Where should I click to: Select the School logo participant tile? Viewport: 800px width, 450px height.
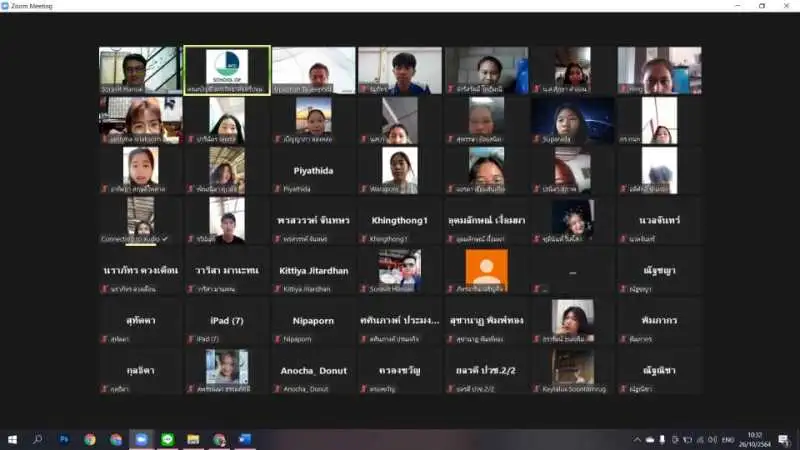pyautogui.click(x=227, y=69)
